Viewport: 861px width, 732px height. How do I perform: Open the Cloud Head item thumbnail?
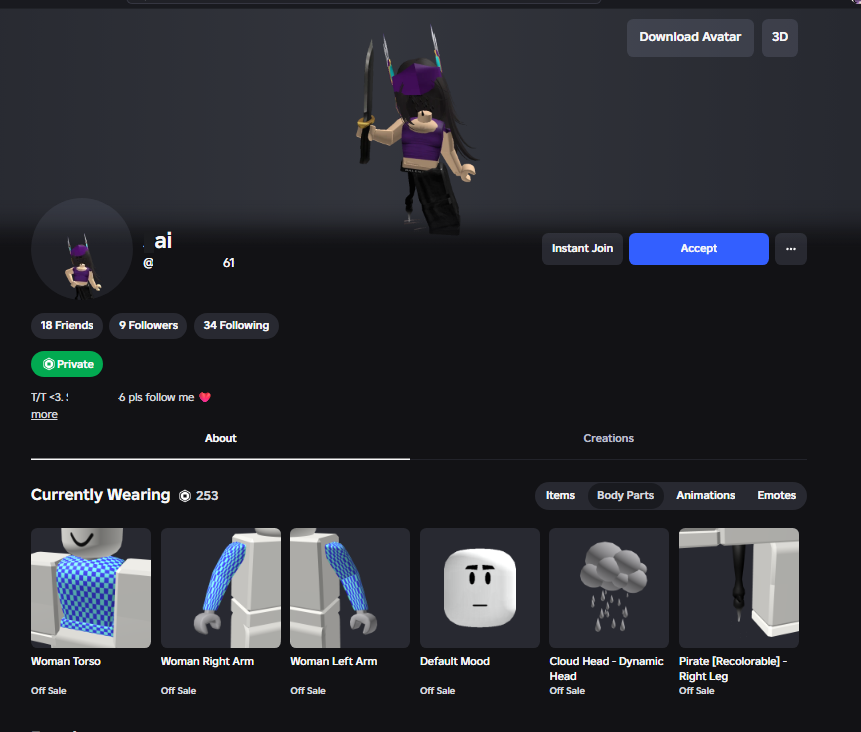tap(609, 588)
